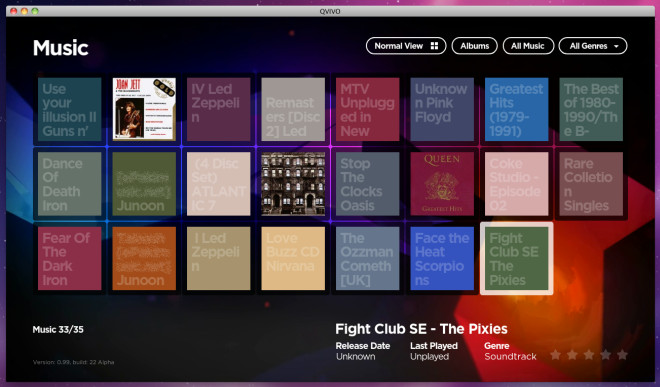Open the Coke Studio Episode 02 tile
The width and height of the screenshot is (660, 387).
click(516, 184)
